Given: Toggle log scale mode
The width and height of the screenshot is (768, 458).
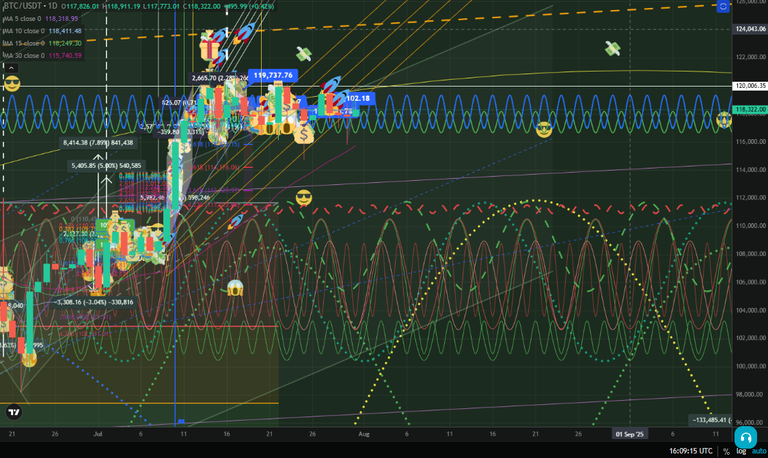Looking at the screenshot, I should [x=741, y=451].
